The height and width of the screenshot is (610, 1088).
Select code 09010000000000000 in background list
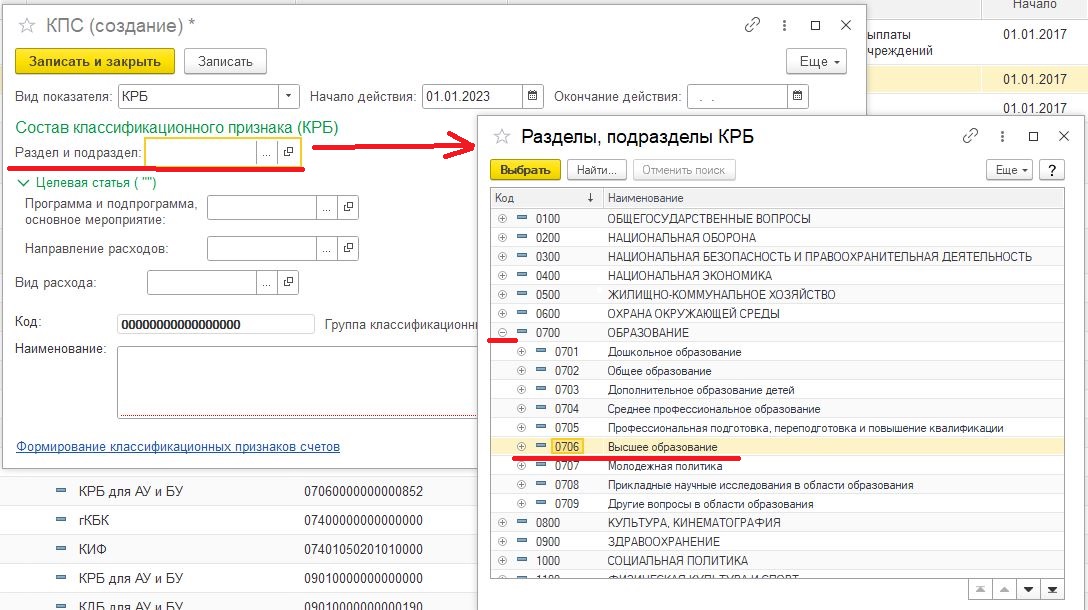tap(363, 578)
